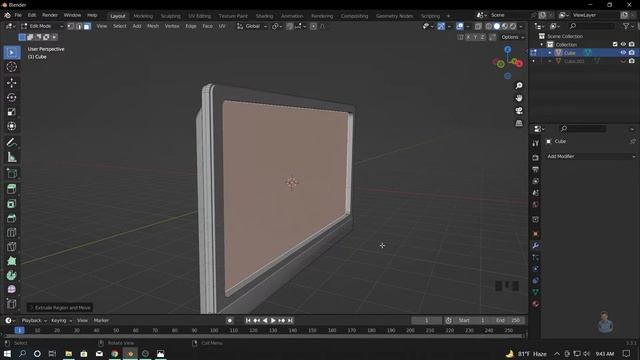This screenshot has height=360, width=640.
Task: Open the Vertex menu
Action: [x=172, y=26]
